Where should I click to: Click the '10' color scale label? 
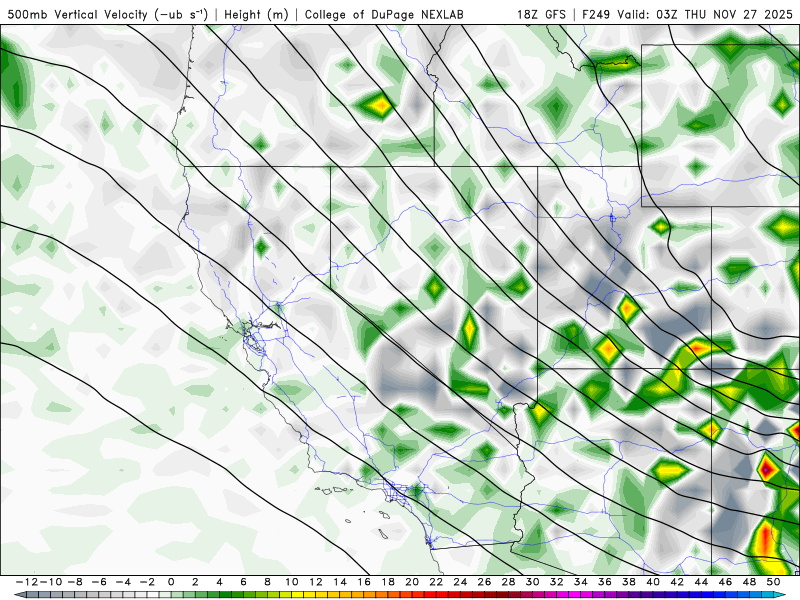[x=291, y=582]
